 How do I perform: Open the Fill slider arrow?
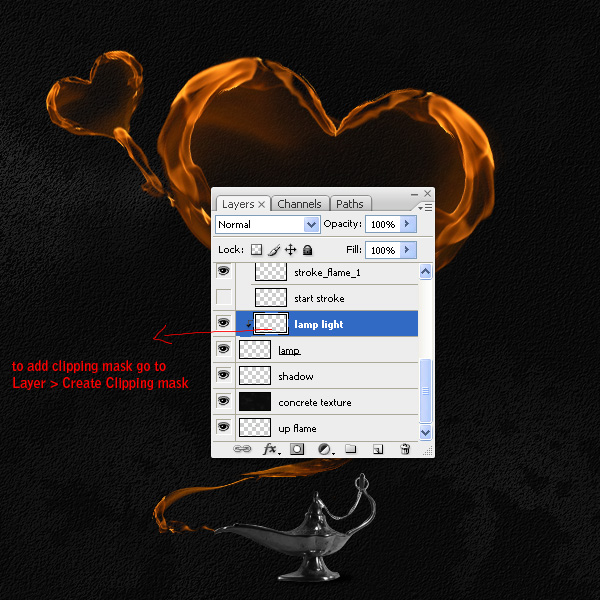[408, 250]
